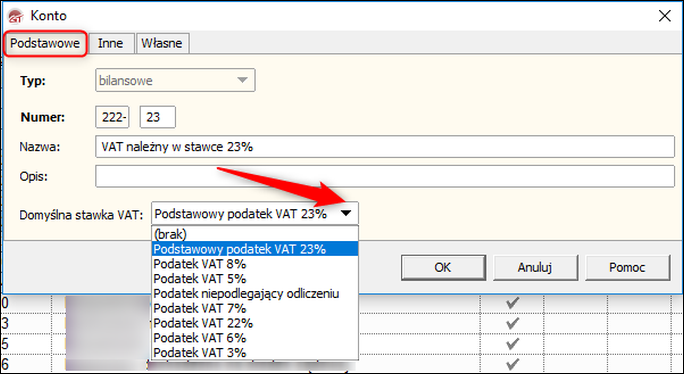Select the Własne tab
Image resolution: width=684 pixels, height=374 pixels.
pyautogui.click(x=162, y=43)
